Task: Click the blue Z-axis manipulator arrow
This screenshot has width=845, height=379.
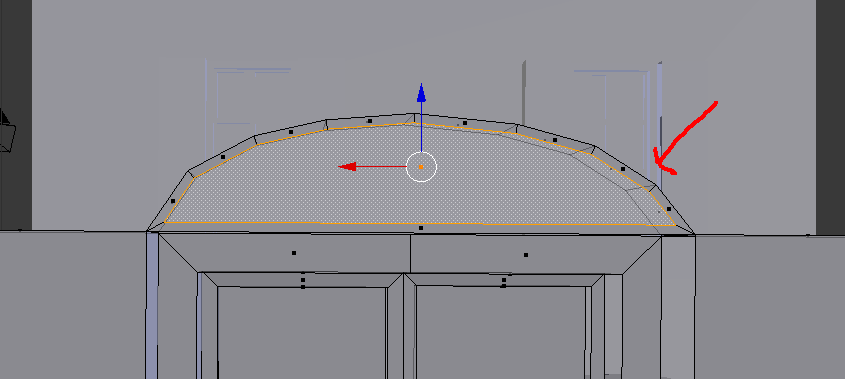Action: click(421, 93)
